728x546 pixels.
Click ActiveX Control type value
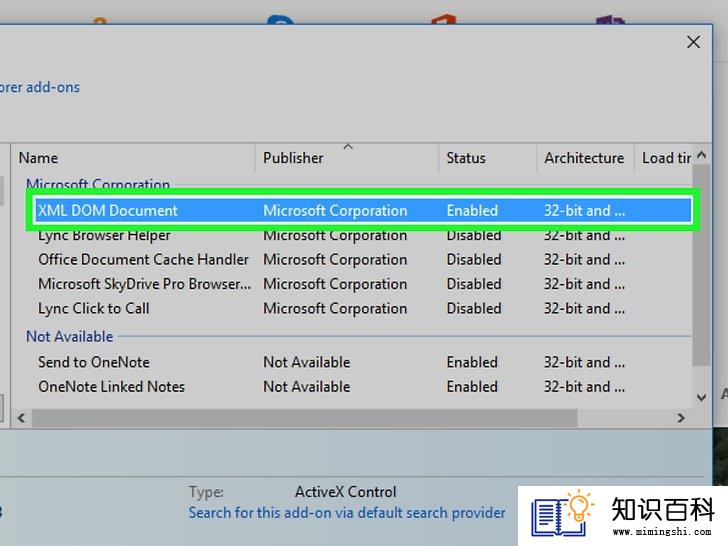(x=345, y=492)
